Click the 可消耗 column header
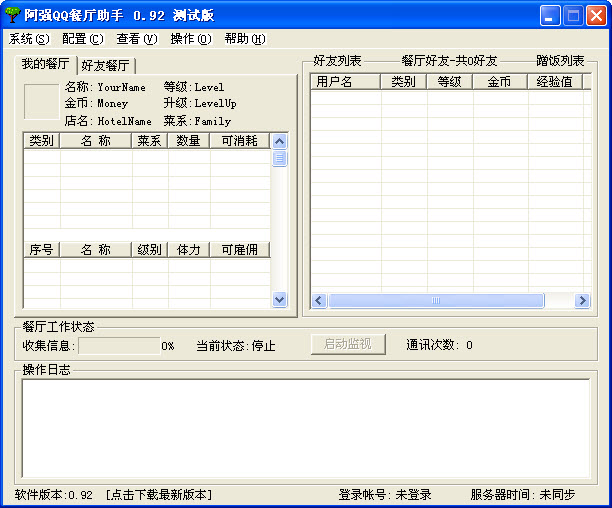The height and width of the screenshot is (508, 612). pyautogui.click(x=239, y=141)
